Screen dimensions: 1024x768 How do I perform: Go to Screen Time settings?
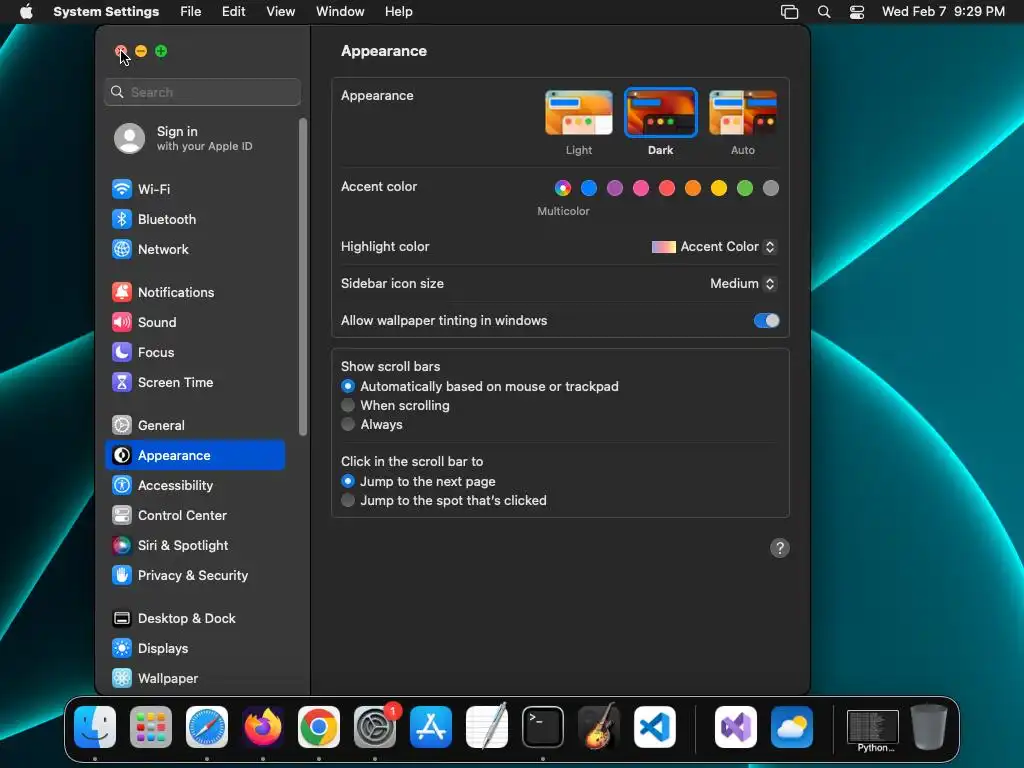click(x=195, y=383)
